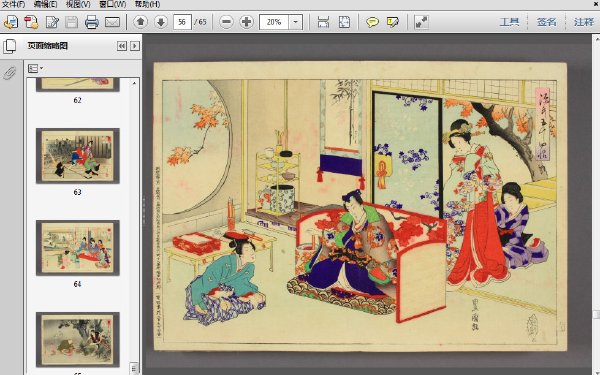Viewport: 600px width, 375px height.
Task: Open the 视图(V) menu
Action: pos(78,4)
